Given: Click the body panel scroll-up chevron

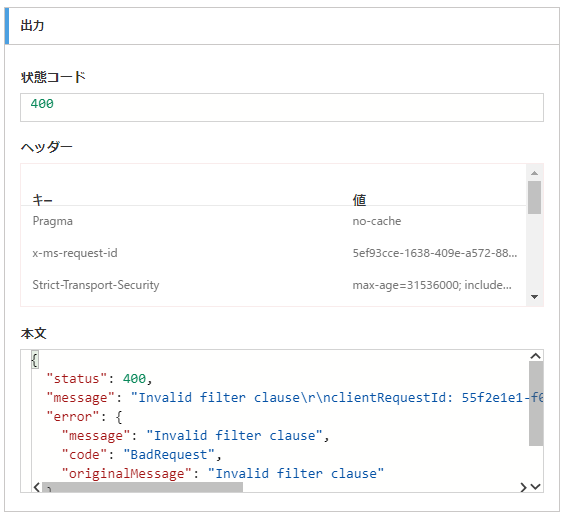Looking at the screenshot, I should pyautogui.click(x=536, y=356).
